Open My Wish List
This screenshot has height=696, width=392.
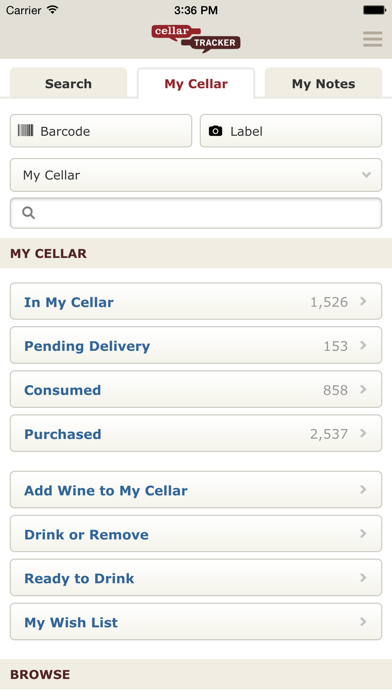pyautogui.click(x=196, y=621)
